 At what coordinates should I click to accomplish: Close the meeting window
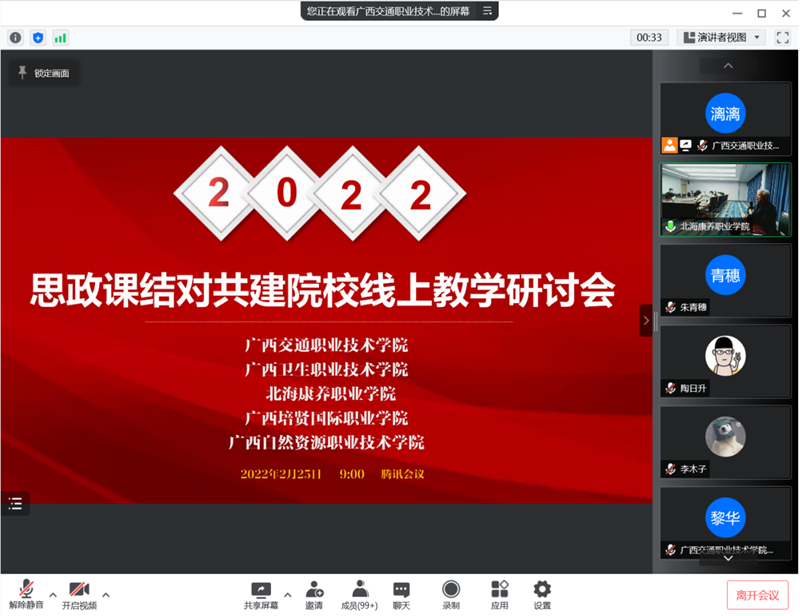coord(786,13)
